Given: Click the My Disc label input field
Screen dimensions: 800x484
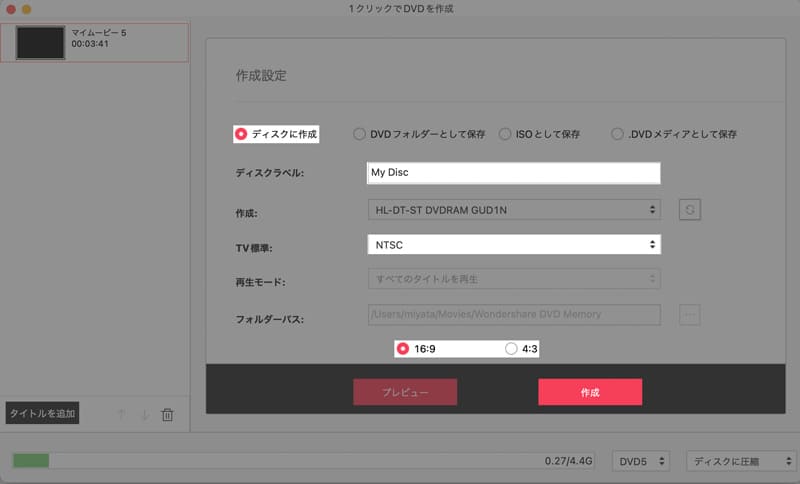Looking at the screenshot, I should (x=514, y=173).
